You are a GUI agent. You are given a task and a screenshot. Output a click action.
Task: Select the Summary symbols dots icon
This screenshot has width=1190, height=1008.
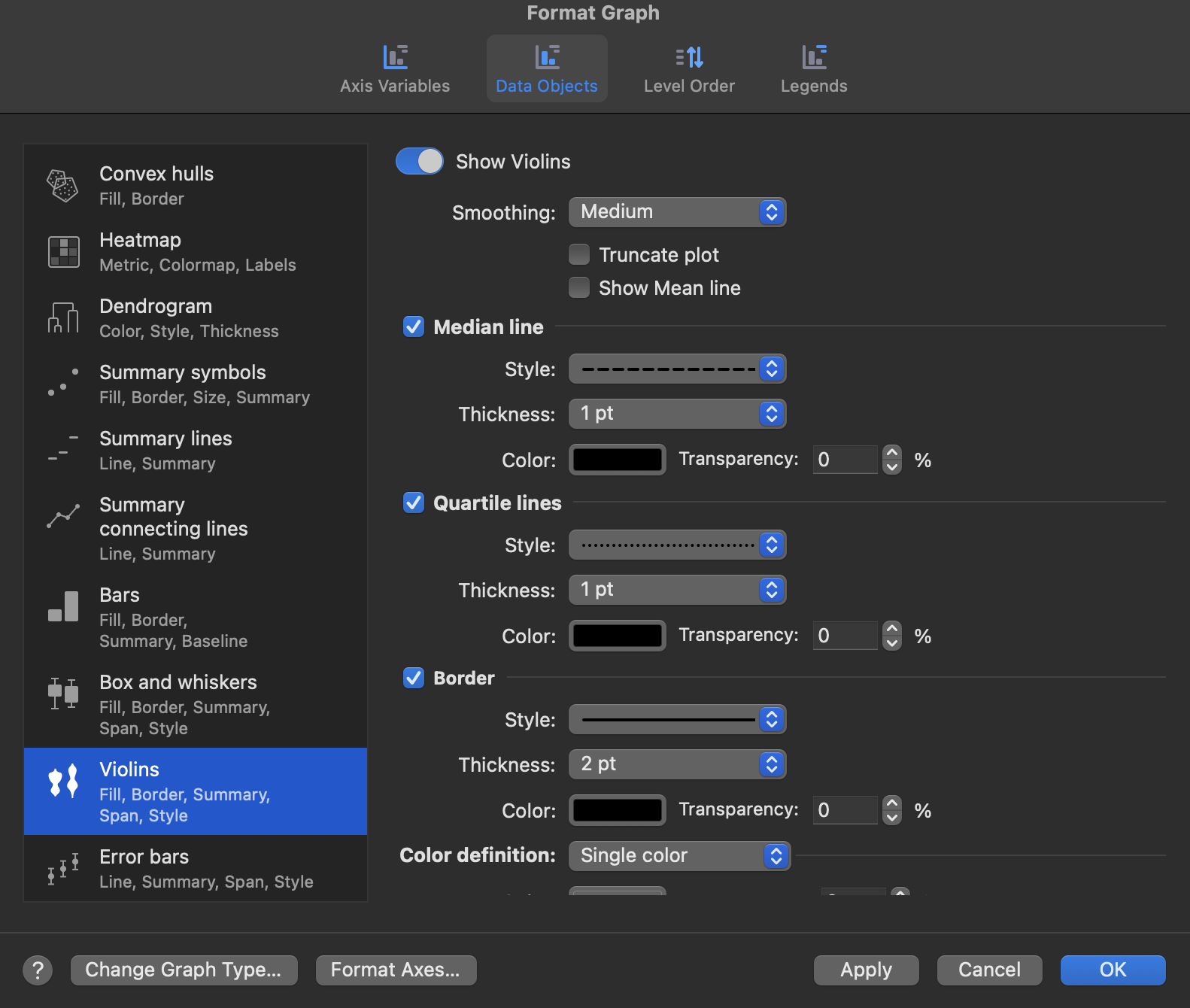click(x=63, y=382)
